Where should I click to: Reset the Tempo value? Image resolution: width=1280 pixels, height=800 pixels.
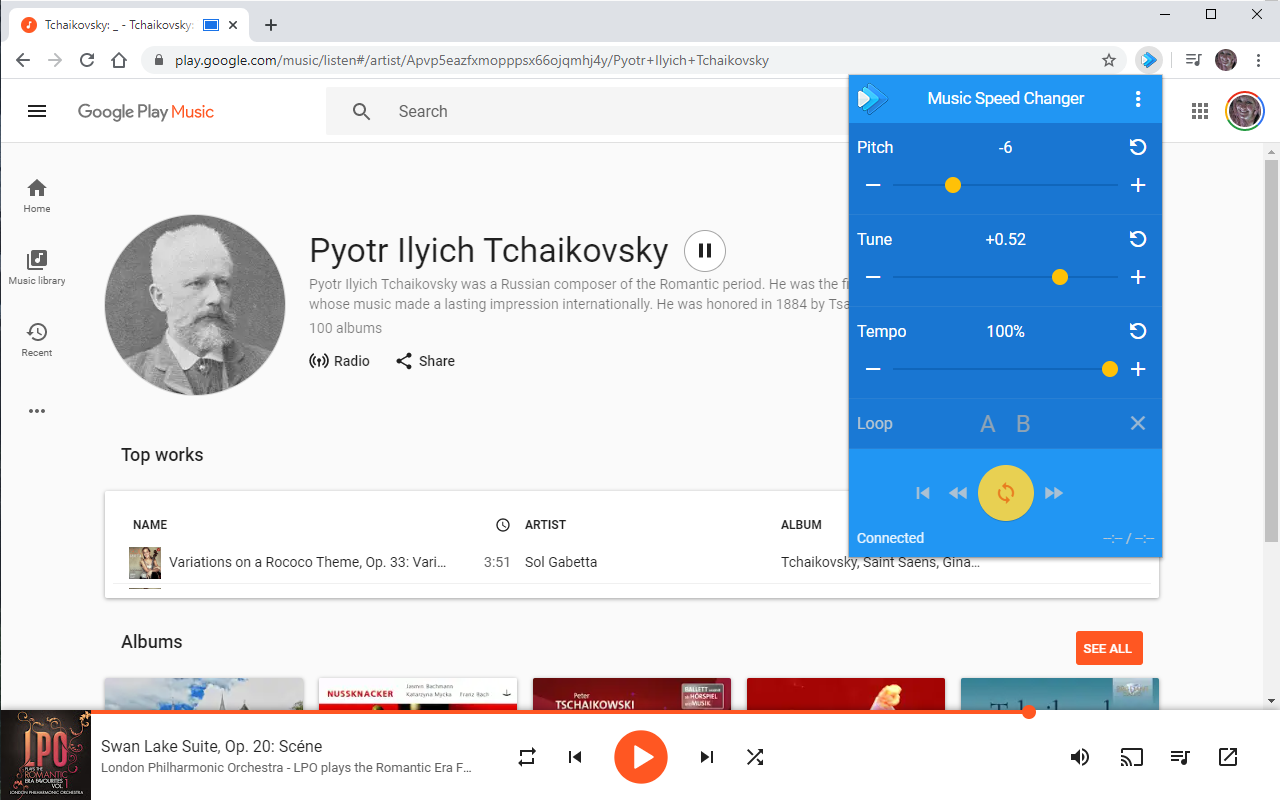[x=1138, y=331]
